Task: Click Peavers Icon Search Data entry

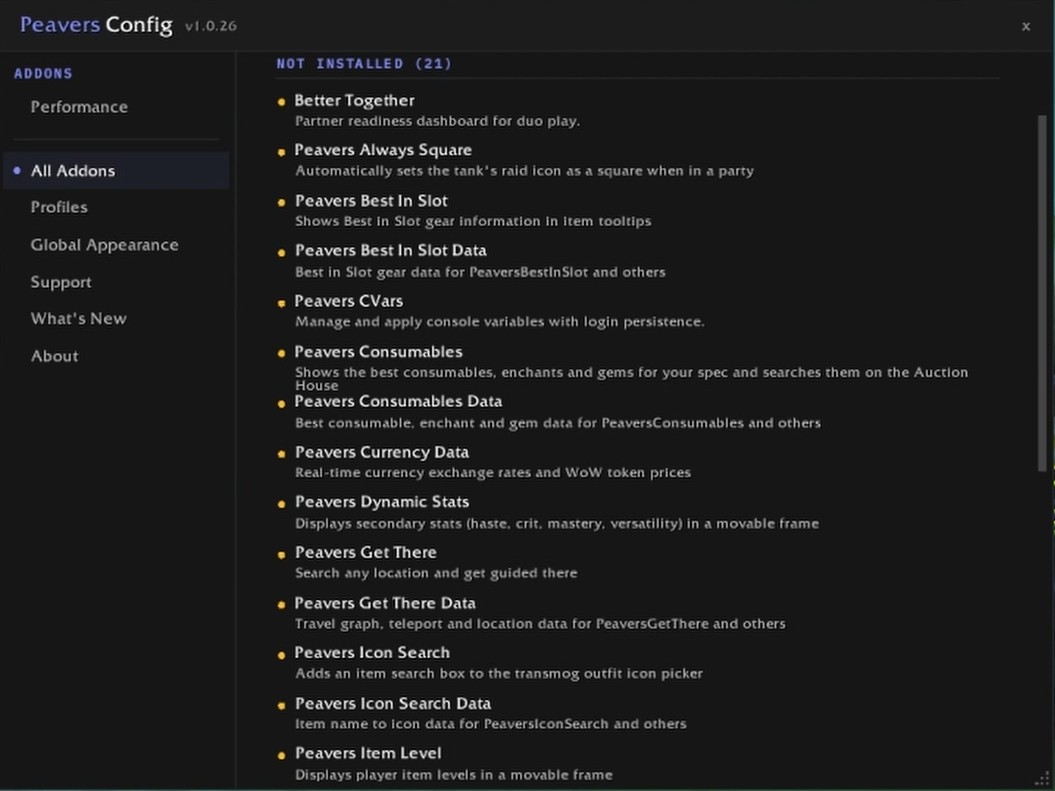Action: pyautogui.click(x=393, y=704)
